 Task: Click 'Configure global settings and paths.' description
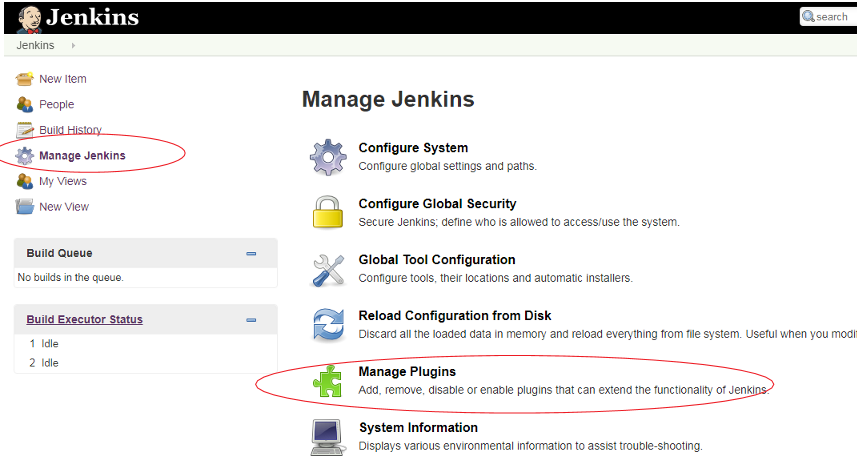(448, 166)
